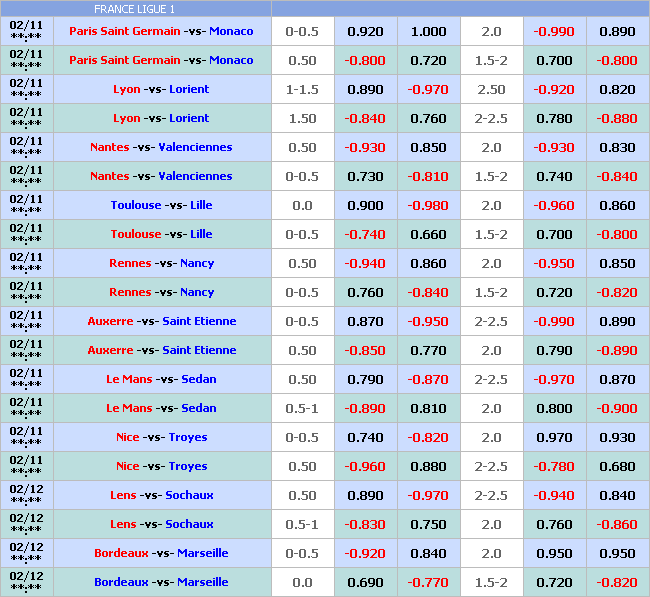Open Paris Saint Germain vs Monaco 0-0.5 handicap match
The image size is (650, 597).
tap(161, 31)
